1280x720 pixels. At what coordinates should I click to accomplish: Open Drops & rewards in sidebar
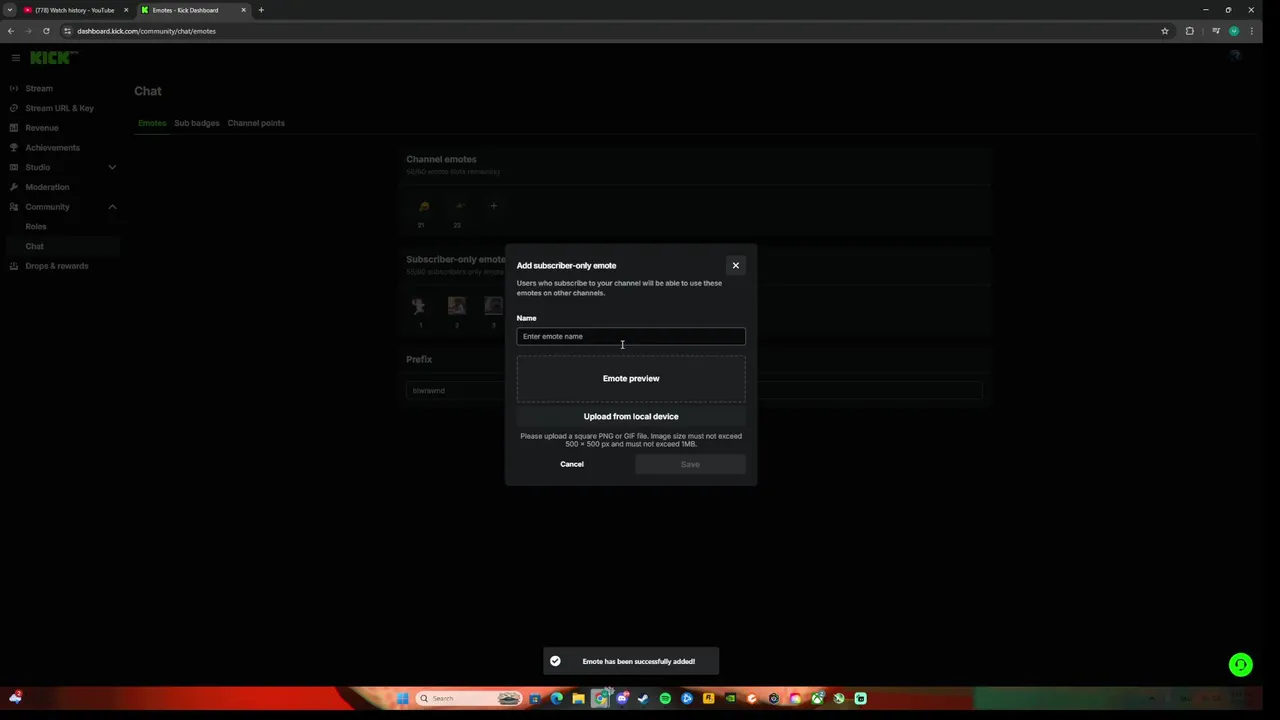[x=56, y=266]
